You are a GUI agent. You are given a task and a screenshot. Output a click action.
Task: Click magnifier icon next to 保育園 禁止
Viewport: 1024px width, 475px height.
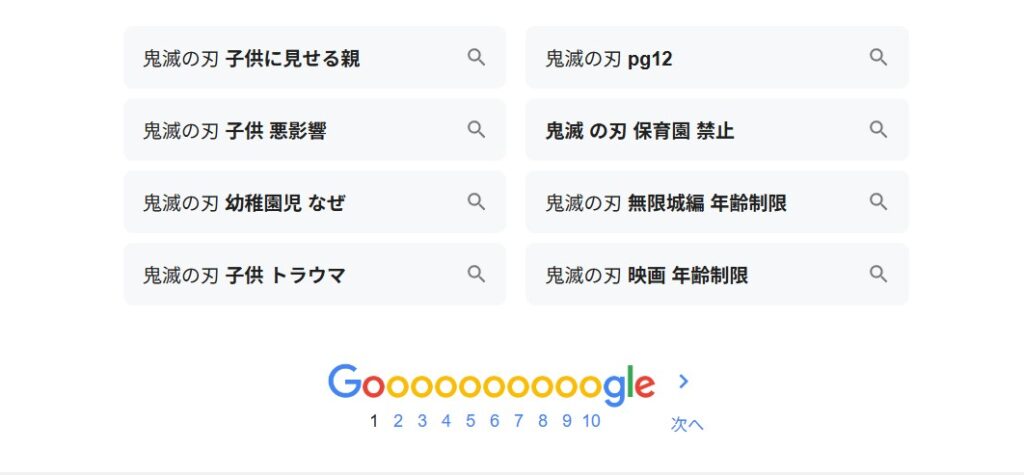pos(878,129)
